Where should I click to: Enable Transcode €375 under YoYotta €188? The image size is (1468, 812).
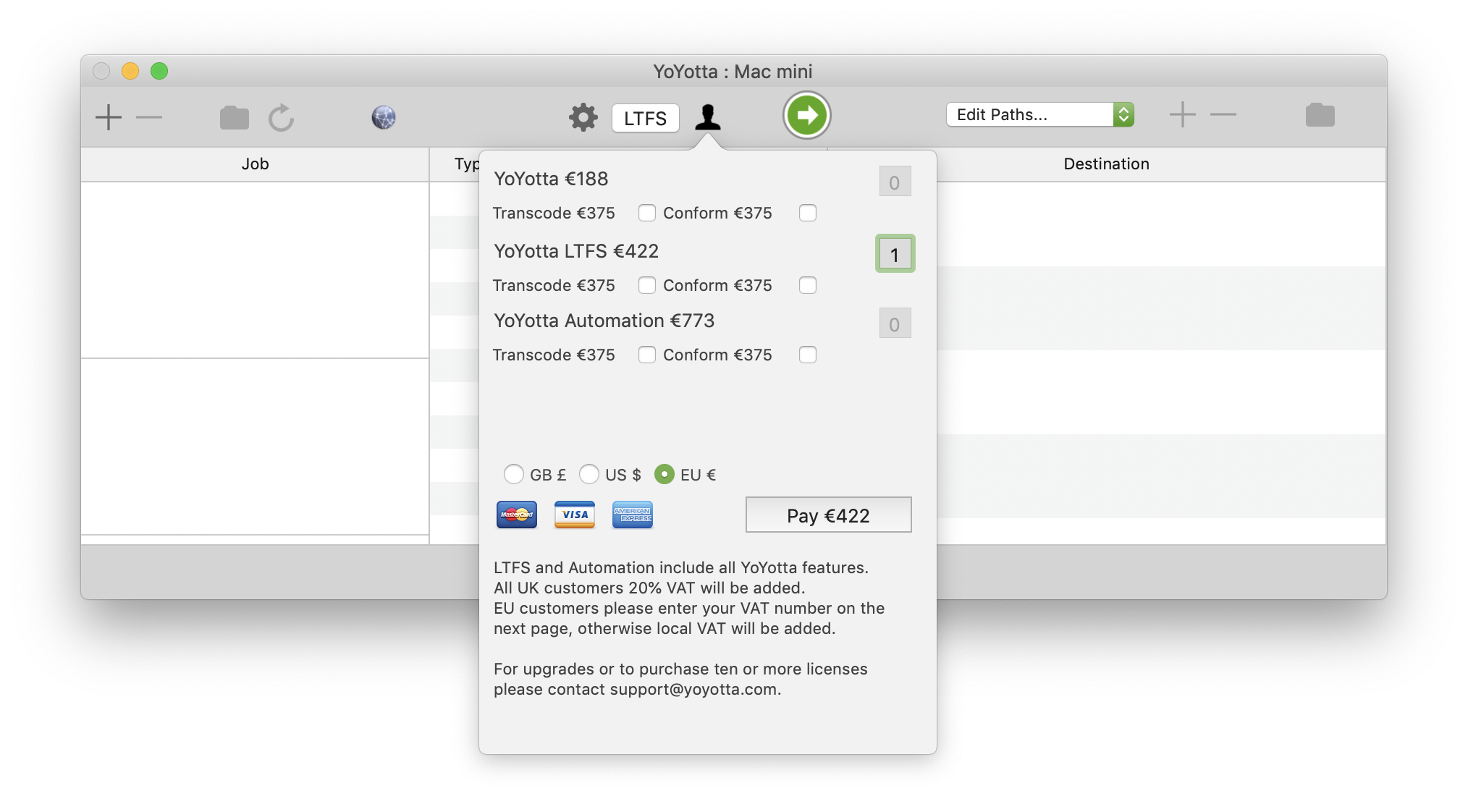point(646,213)
